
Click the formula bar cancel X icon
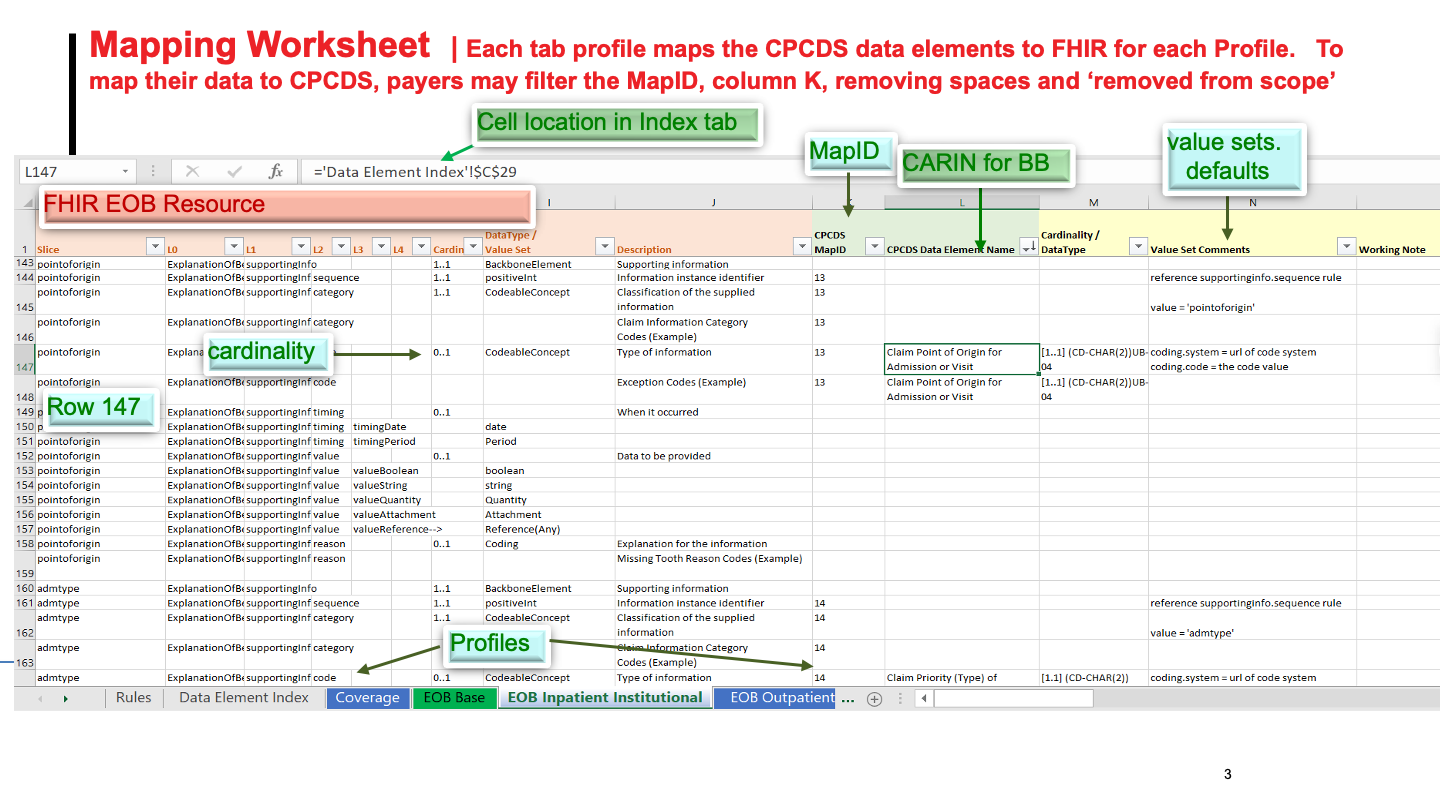tap(192, 172)
